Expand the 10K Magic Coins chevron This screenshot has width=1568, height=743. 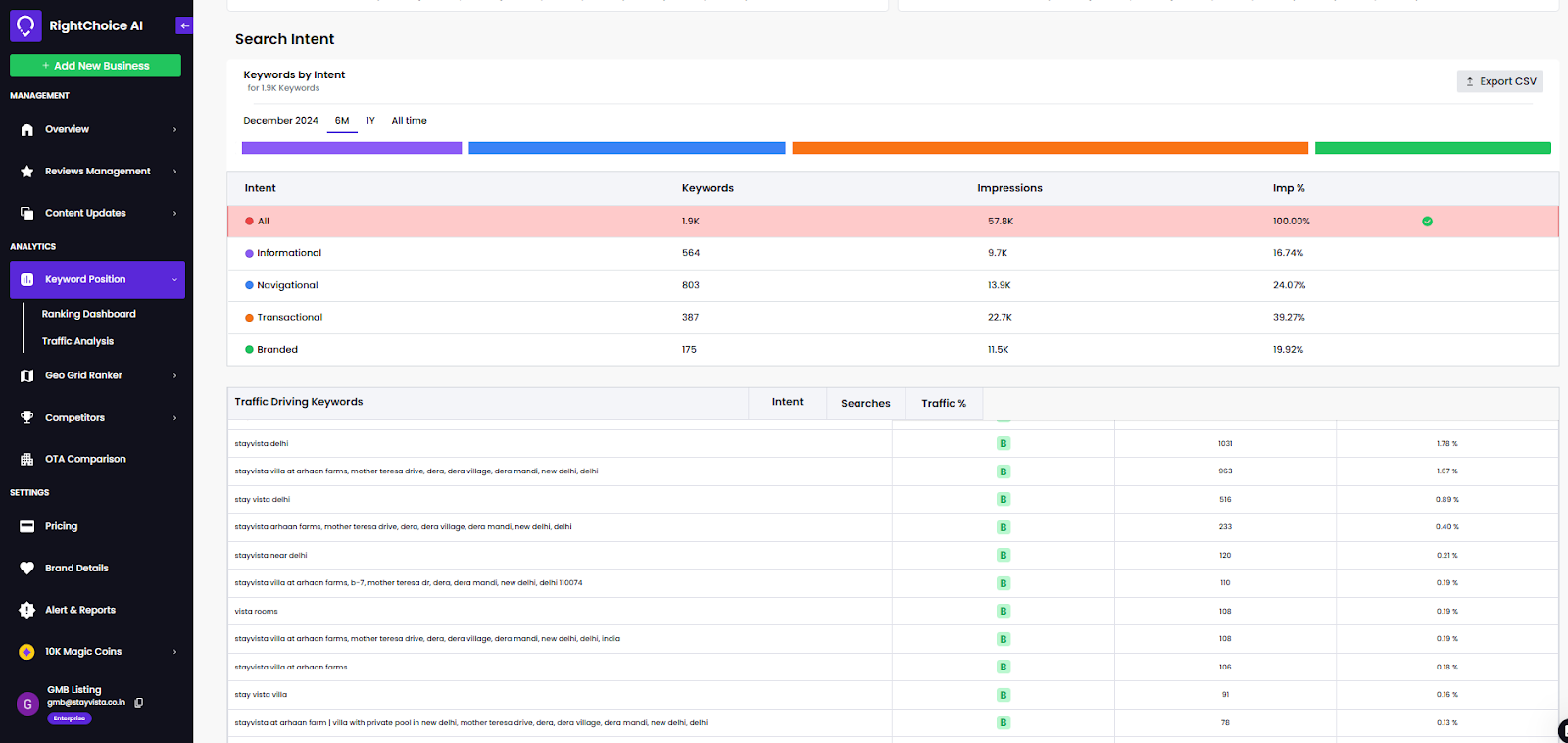(x=175, y=652)
